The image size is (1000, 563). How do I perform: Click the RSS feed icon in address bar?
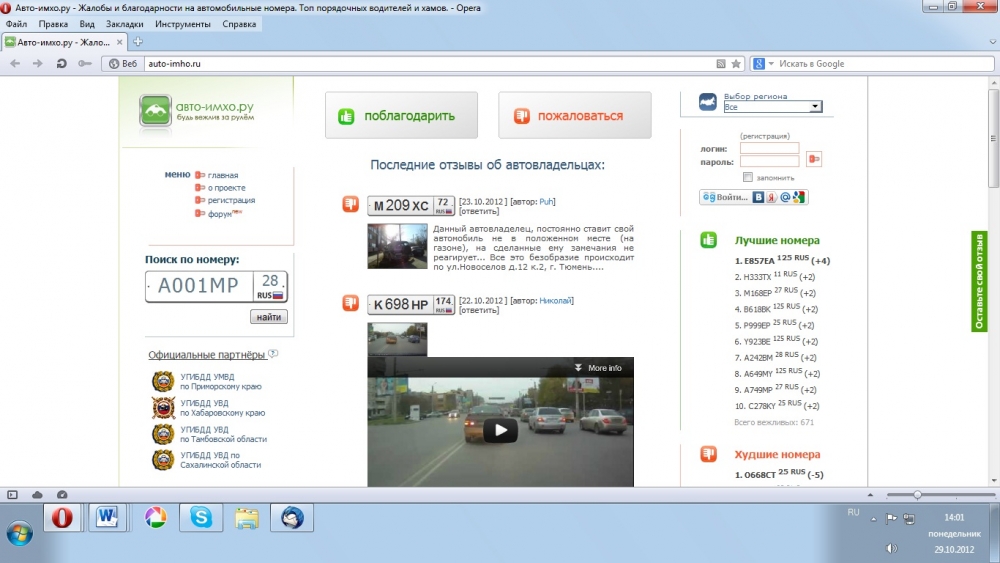coord(721,63)
